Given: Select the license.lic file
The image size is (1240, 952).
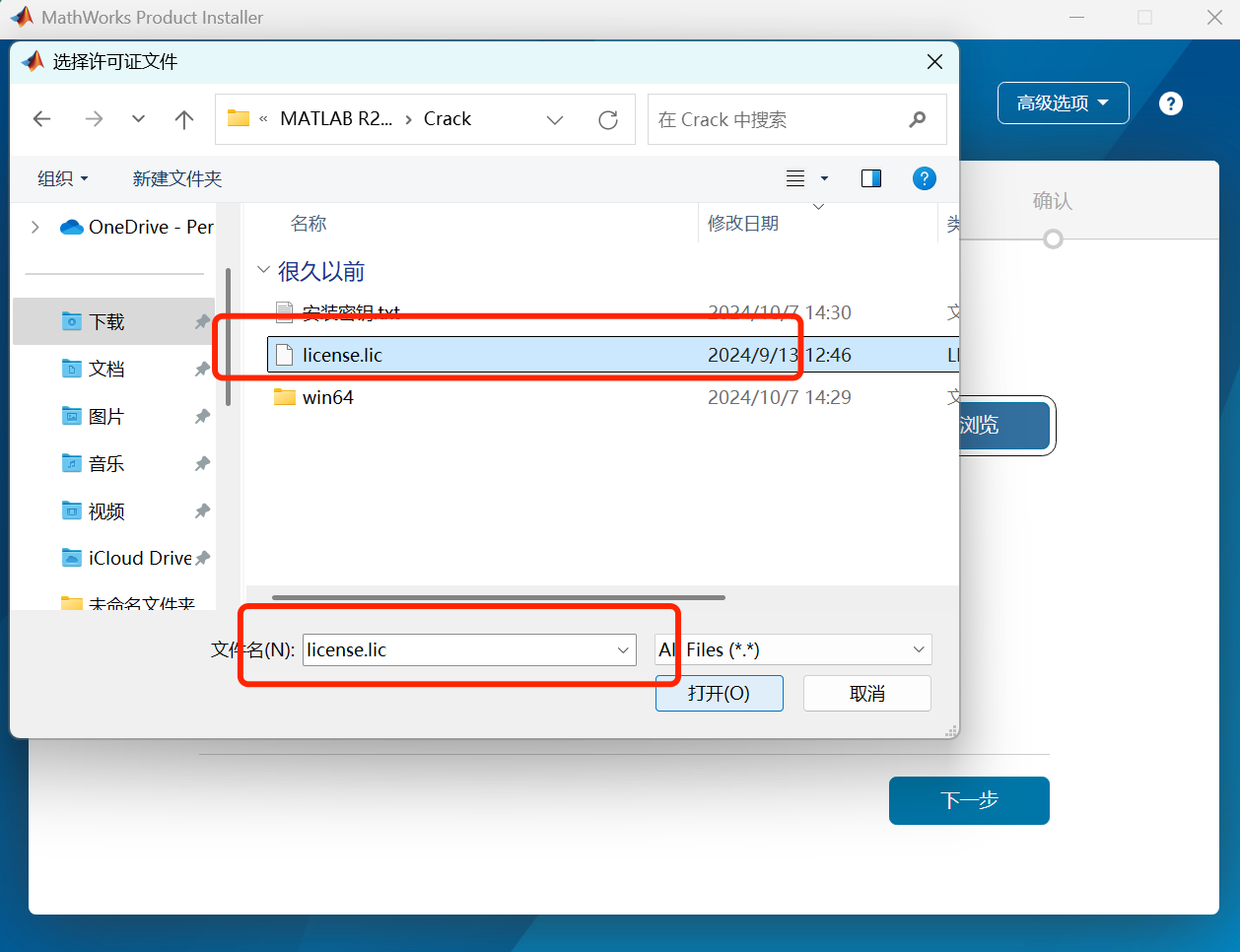Looking at the screenshot, I should [x=613, y=355].
